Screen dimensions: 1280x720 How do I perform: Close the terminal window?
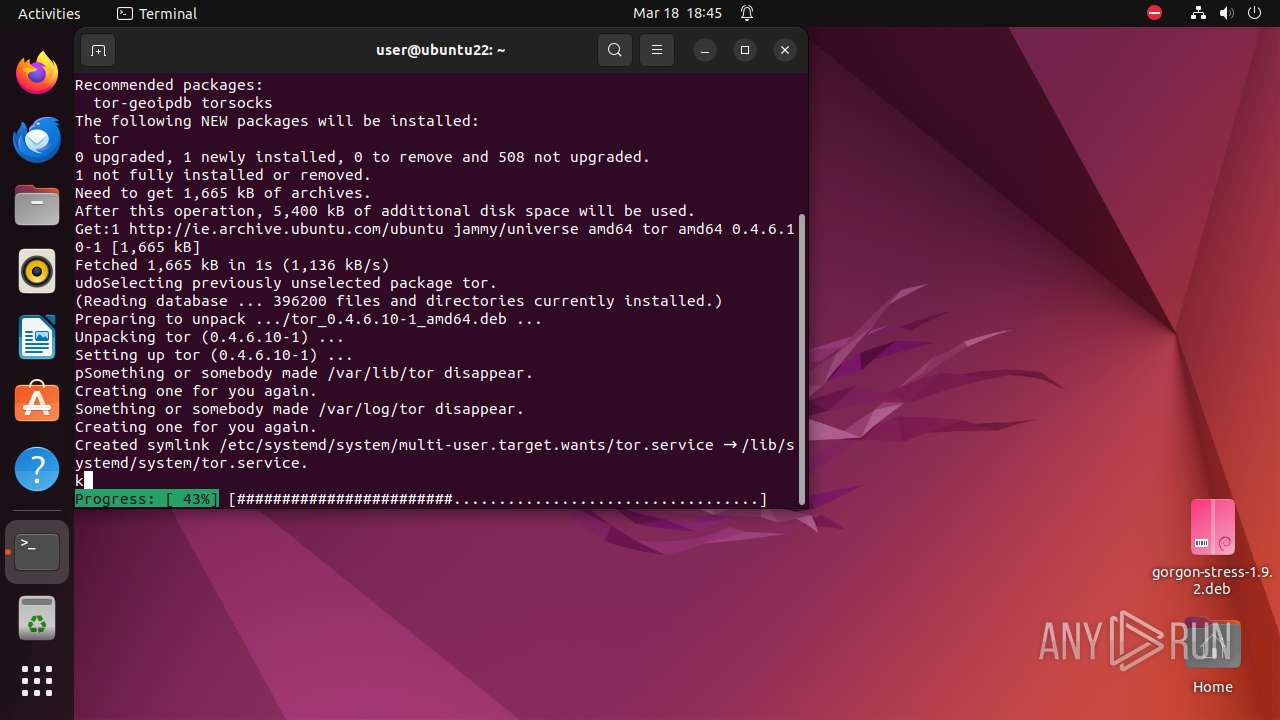(785, 50)
